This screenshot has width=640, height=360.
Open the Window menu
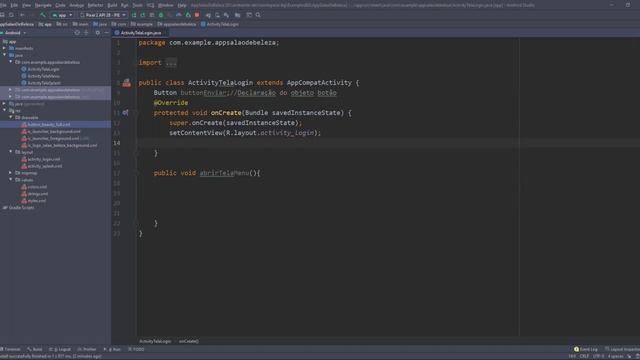[x=165, y=5]
